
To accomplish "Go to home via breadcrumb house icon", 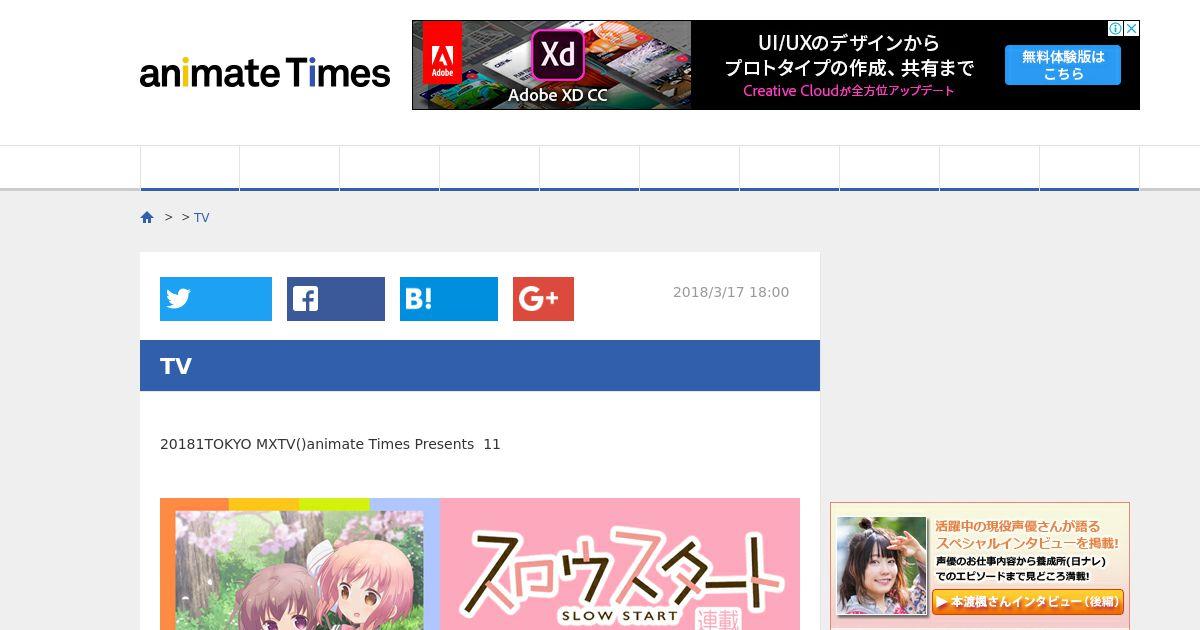I will point(147,218).
